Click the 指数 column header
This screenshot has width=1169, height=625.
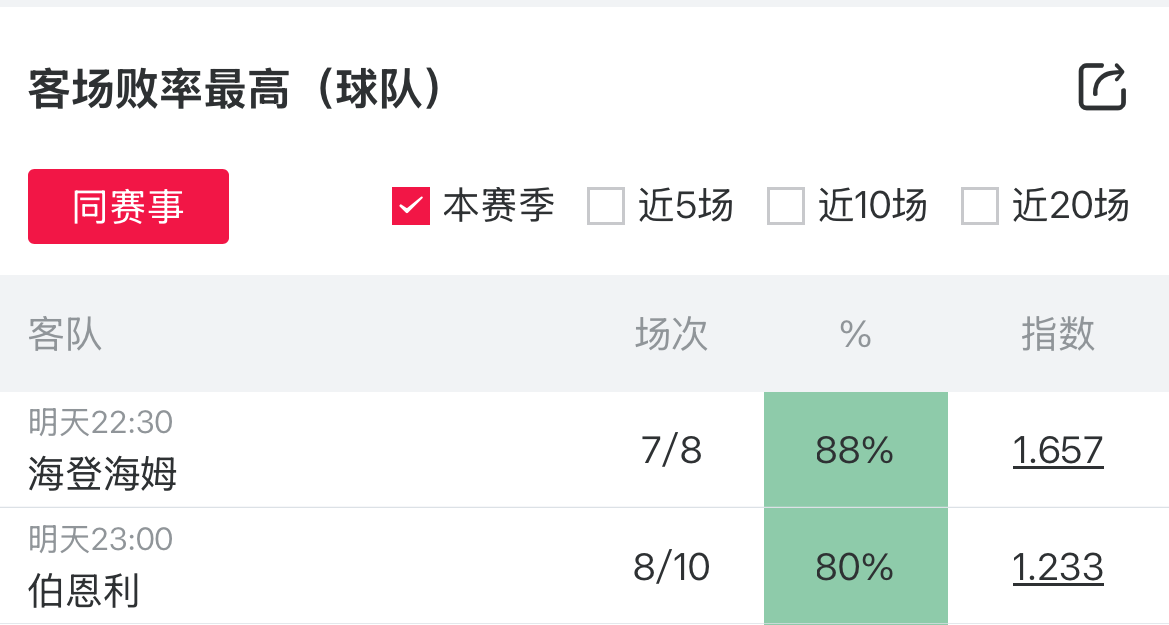pos(1058,334)
